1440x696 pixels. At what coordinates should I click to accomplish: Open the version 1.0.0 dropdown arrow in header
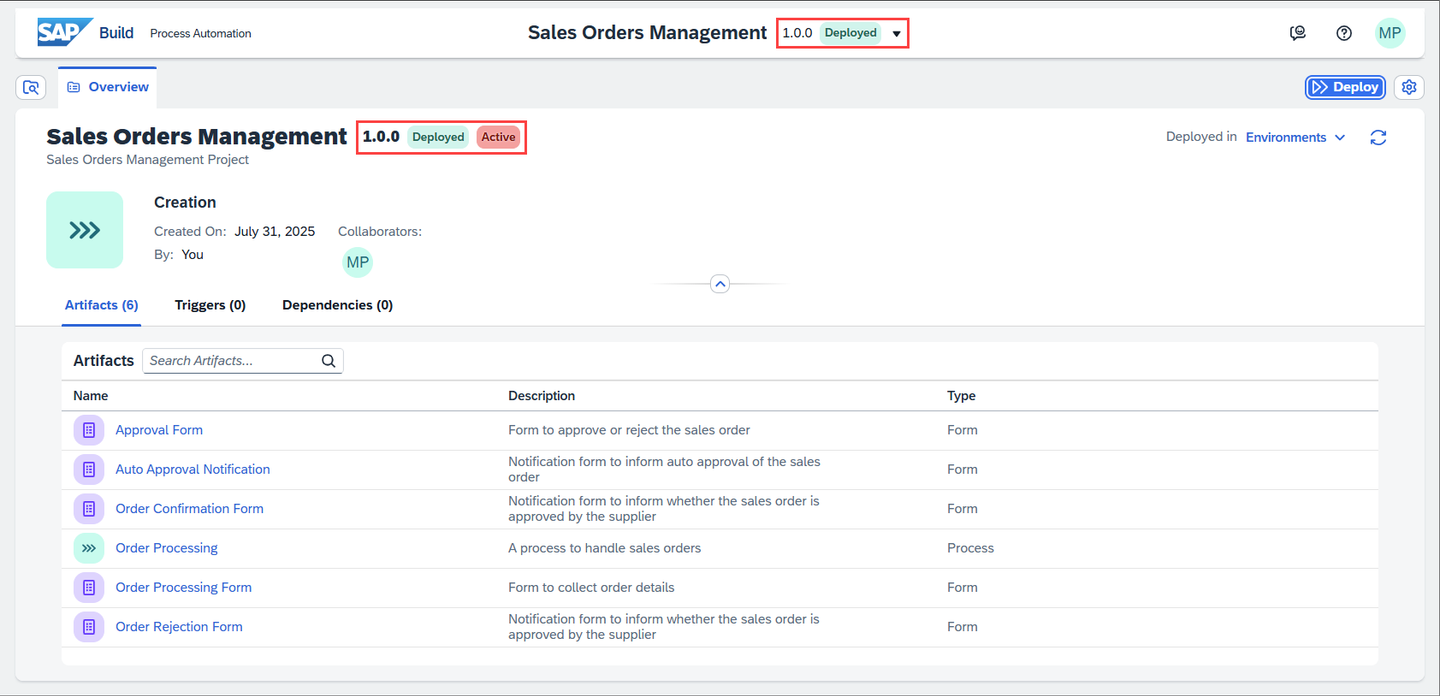click(x=897, y=34)
